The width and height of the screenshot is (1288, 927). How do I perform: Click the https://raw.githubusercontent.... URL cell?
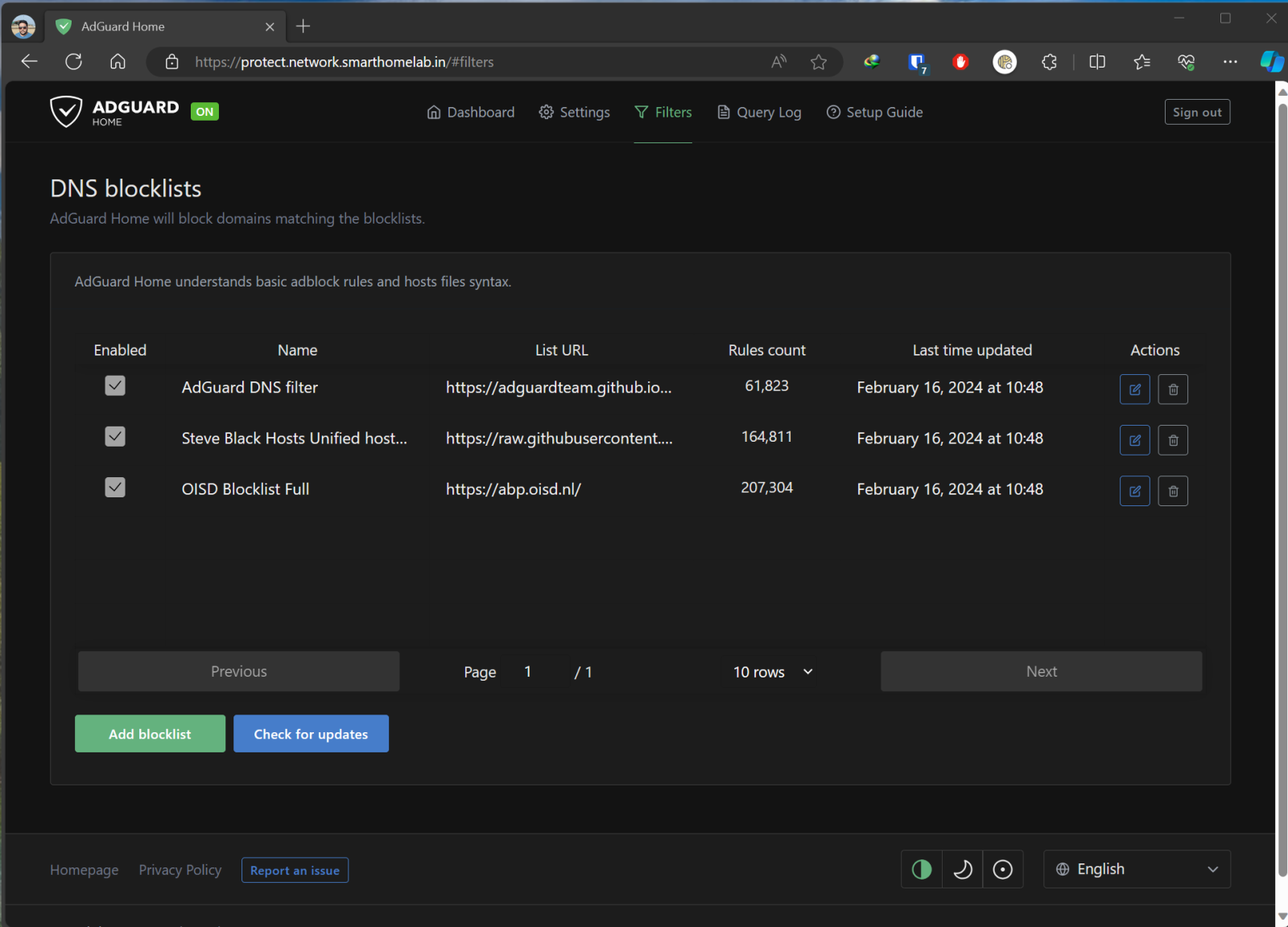tap(559, 439)
